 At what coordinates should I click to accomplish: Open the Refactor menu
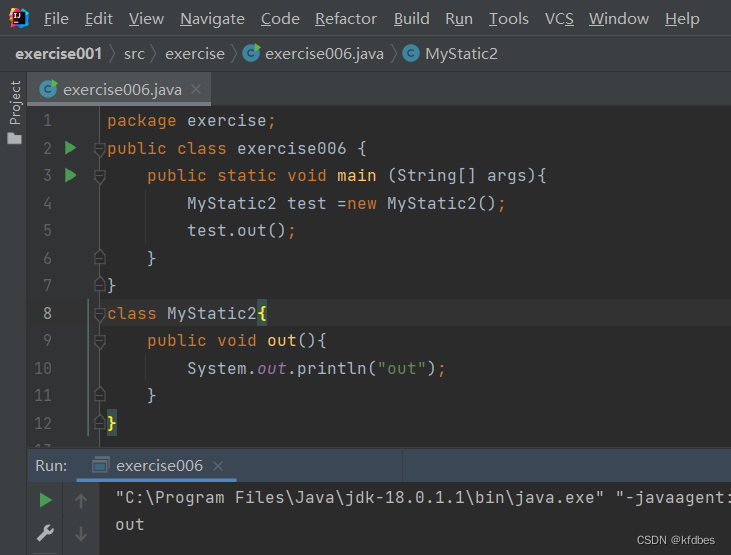pos(346,19)
